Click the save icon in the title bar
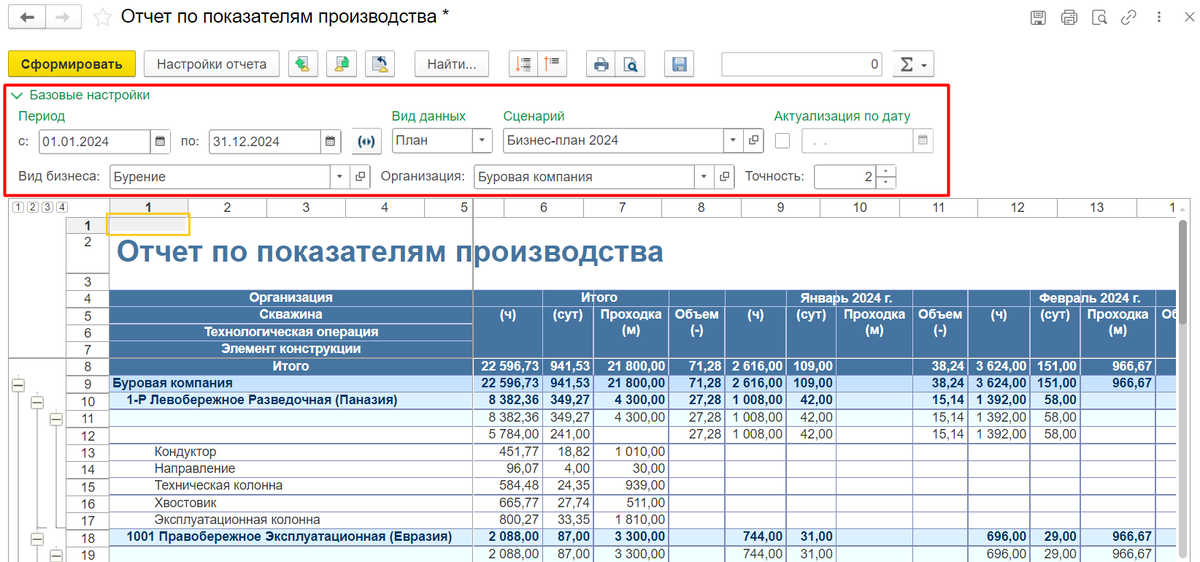The width and height of the screenshot is (1200, 562). 1038,17
